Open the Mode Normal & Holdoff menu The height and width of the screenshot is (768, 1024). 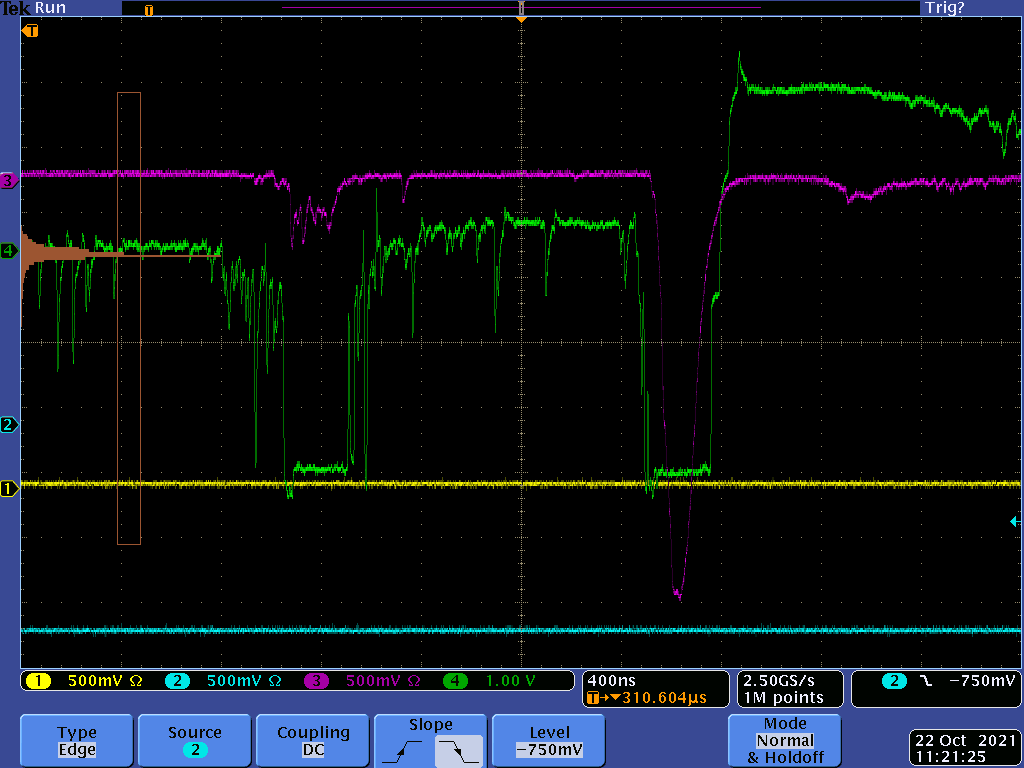tap(785, 741)
